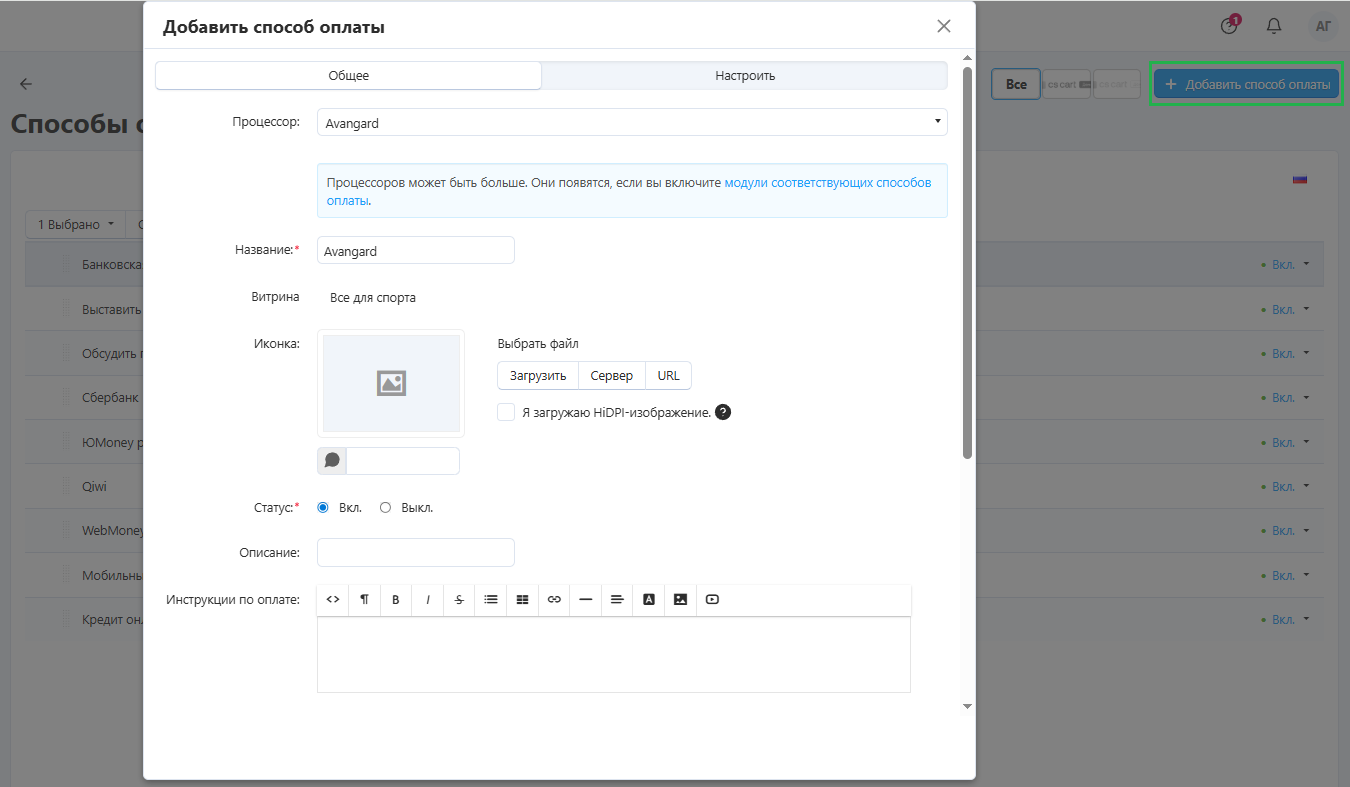
Task: Select the Выкл. status radio button
Action: coord(385,508)
